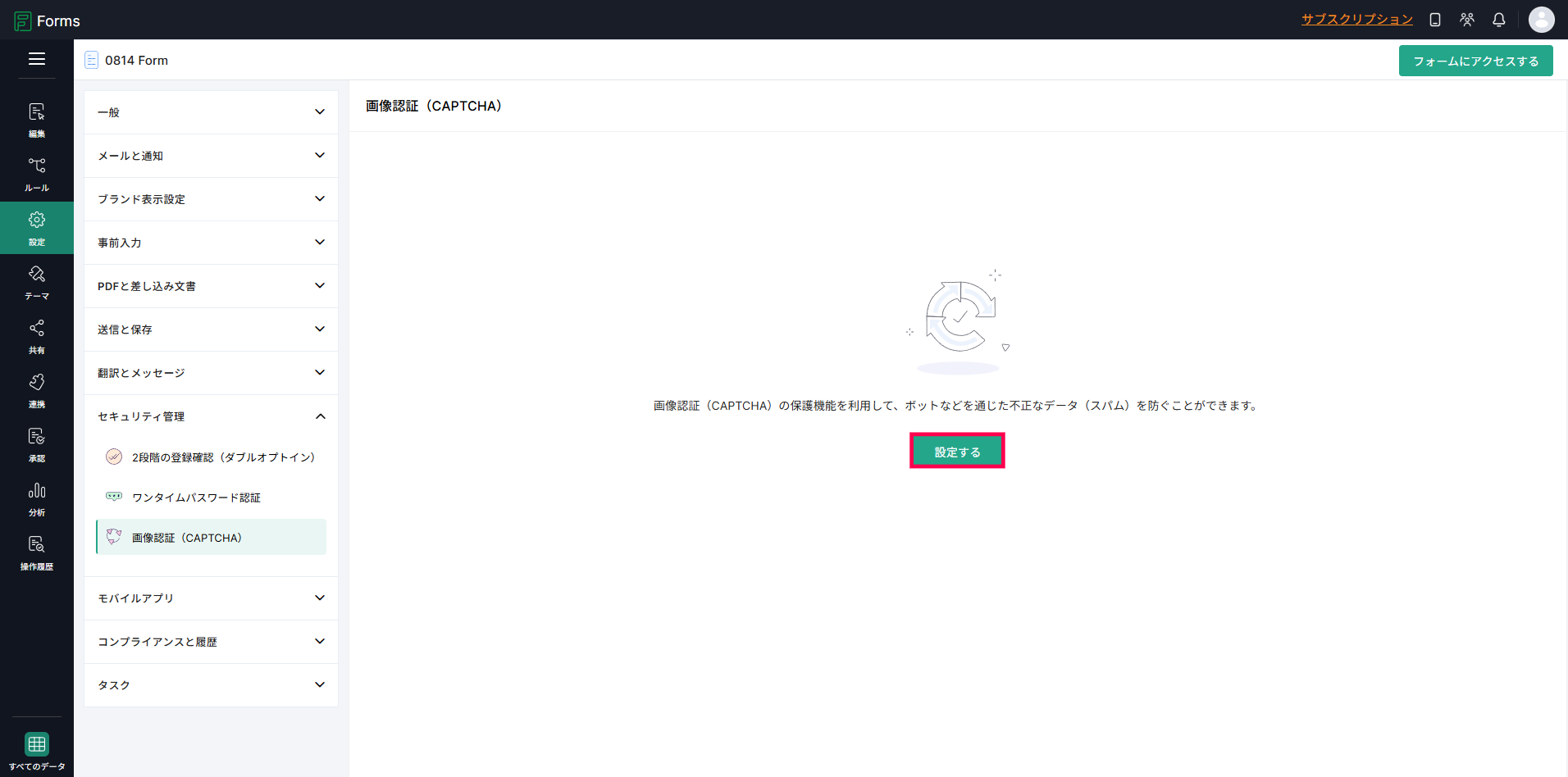Screen dimensions: 1568x777
Task: Open the 共有 (Share) sidebar icon
Action: click(37, 336)
